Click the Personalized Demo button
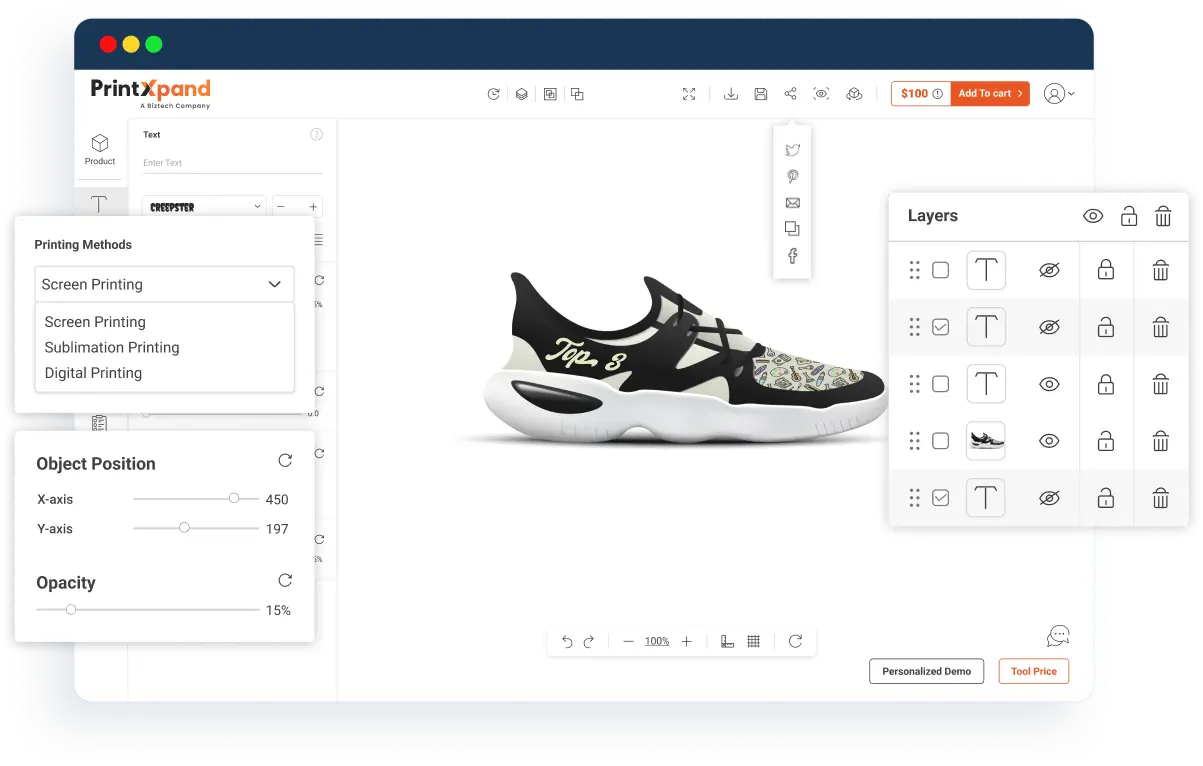The height and width of the screenshot is (766, 1203). click(x=926, y=671)
